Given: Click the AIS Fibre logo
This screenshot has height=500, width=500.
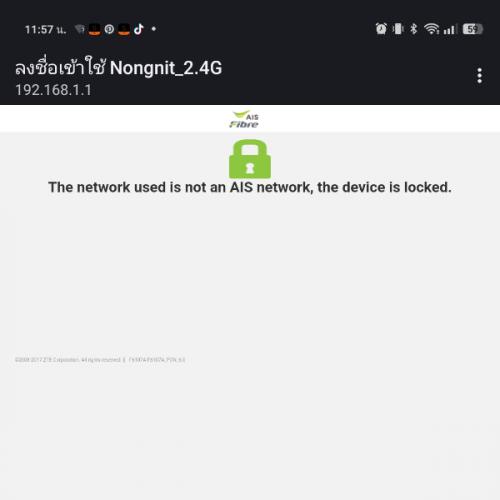Looking at the screenshot, I should [244, 119].
